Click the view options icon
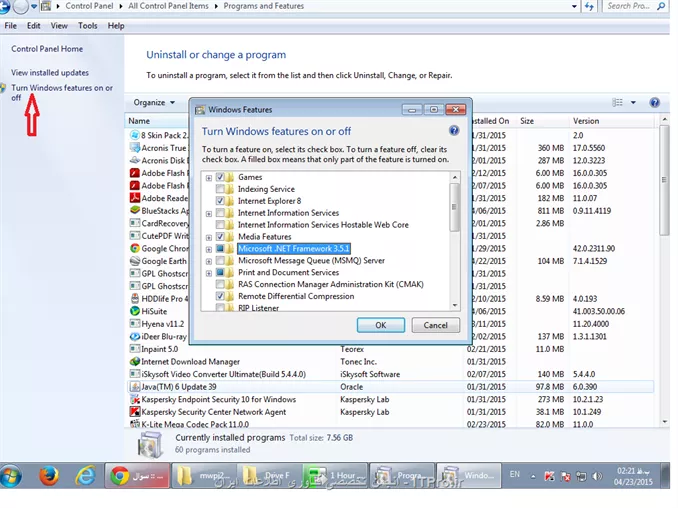 click(x=617, y=102)
